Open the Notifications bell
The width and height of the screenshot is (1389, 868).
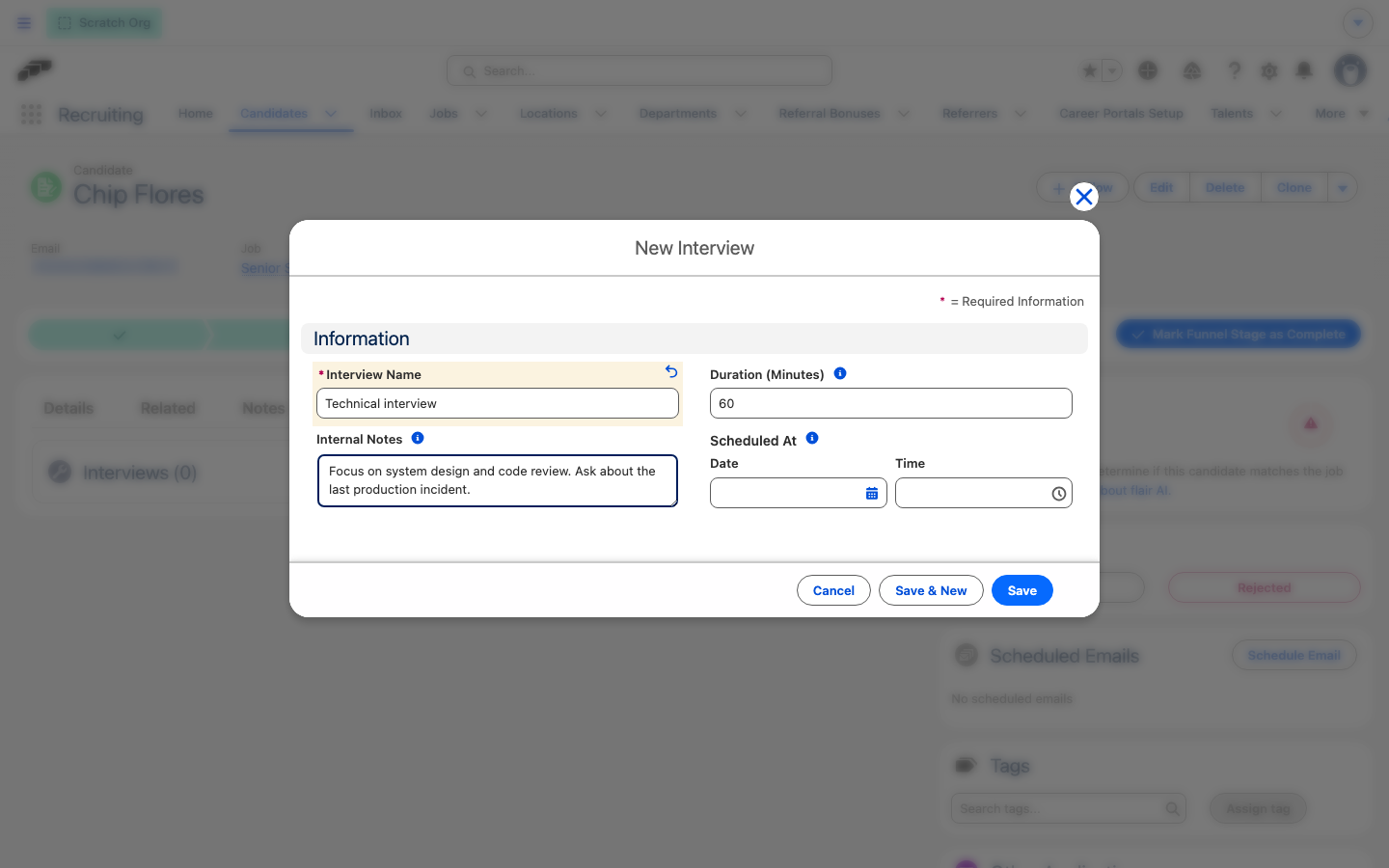tap(1304, 70)
